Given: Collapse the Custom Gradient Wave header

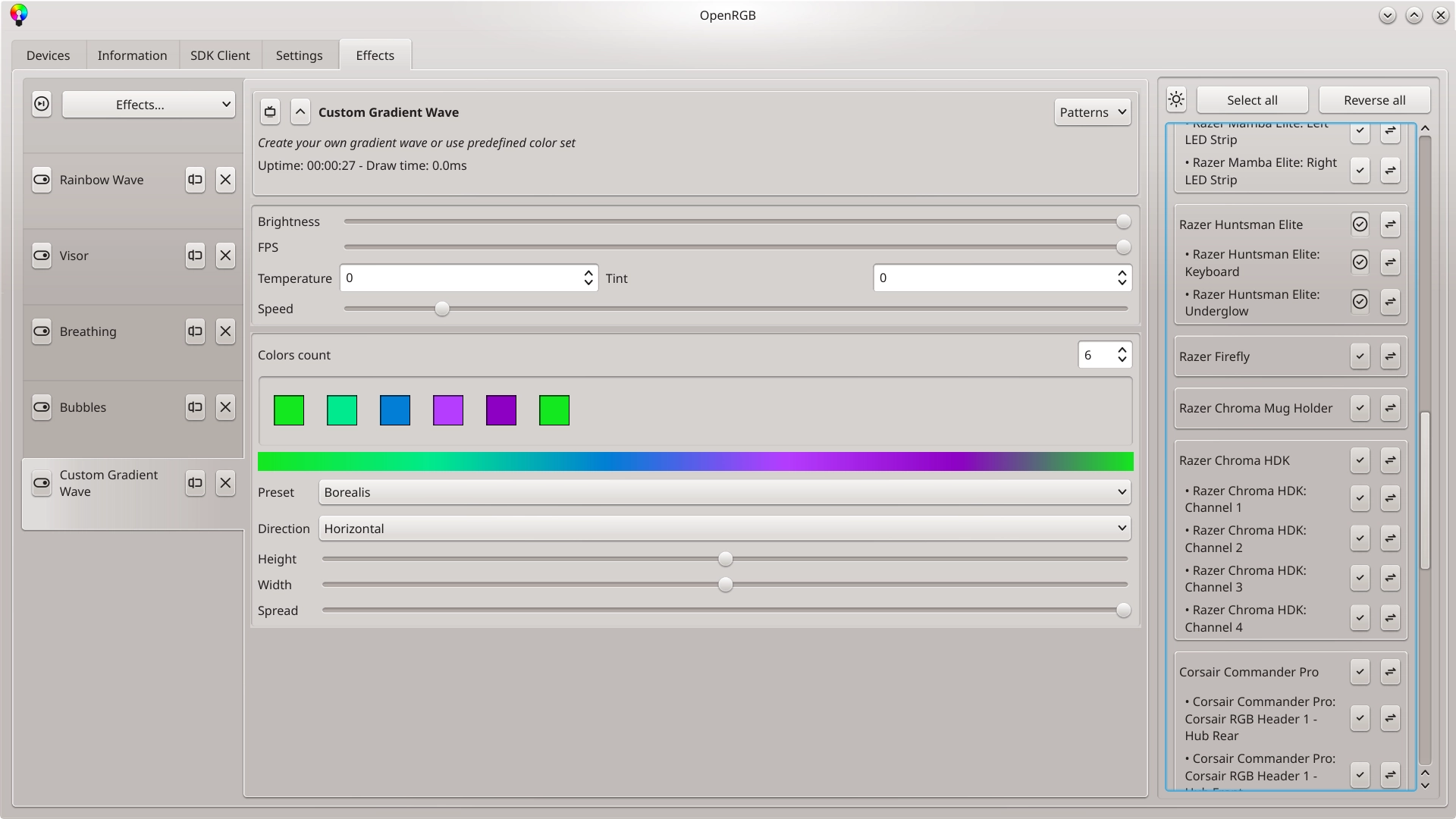Looking at the screenshot, I should pyautogui.click(x=300, y=112).
